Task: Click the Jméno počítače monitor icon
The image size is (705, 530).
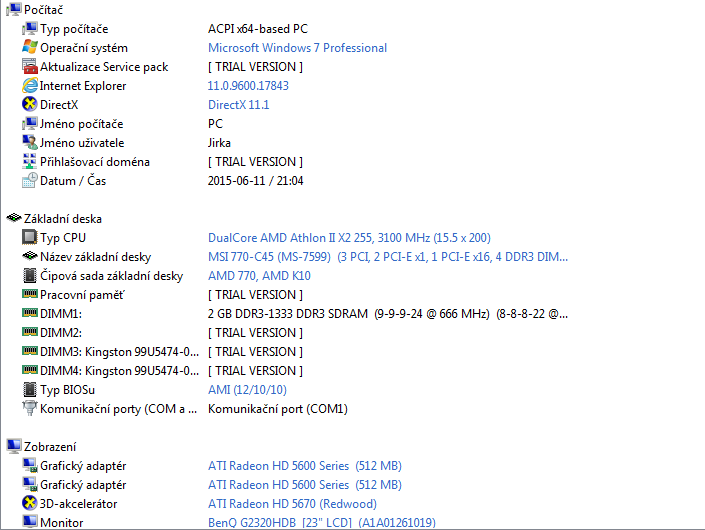Action: point(30,124)
